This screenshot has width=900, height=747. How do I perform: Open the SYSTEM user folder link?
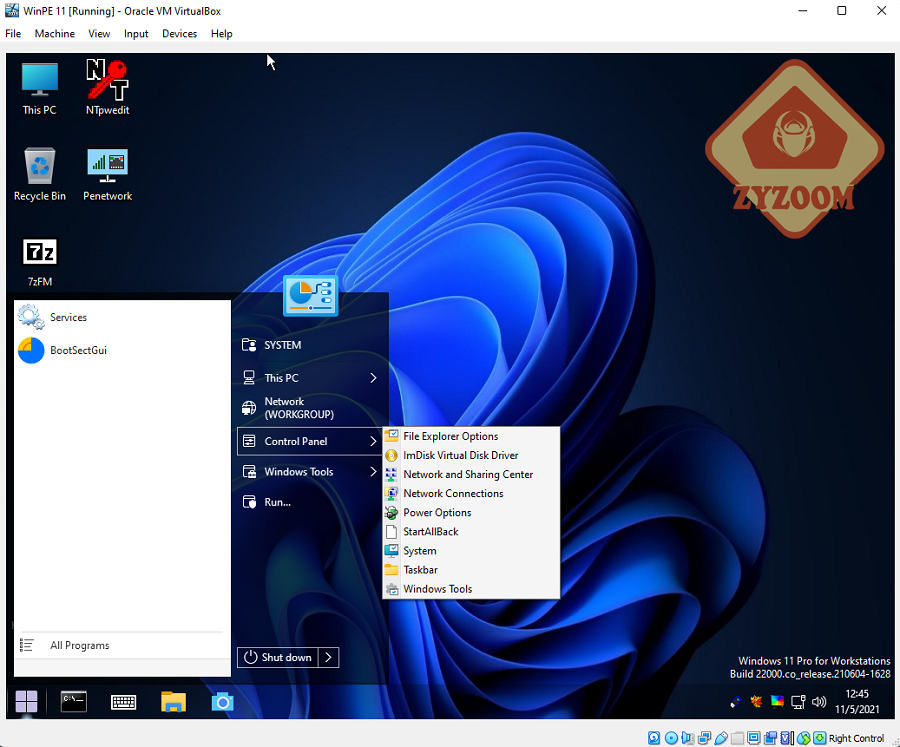pos(310,345)
